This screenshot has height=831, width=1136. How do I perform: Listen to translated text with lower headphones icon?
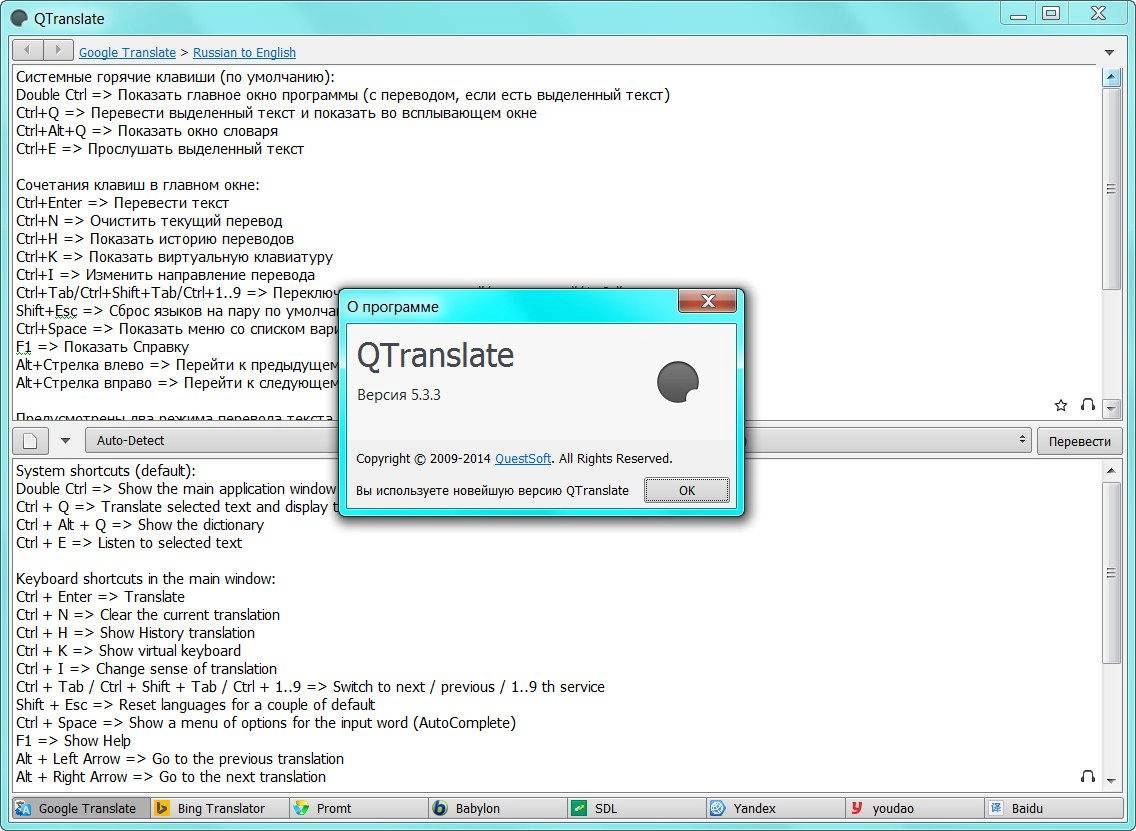pos(1087,776)
